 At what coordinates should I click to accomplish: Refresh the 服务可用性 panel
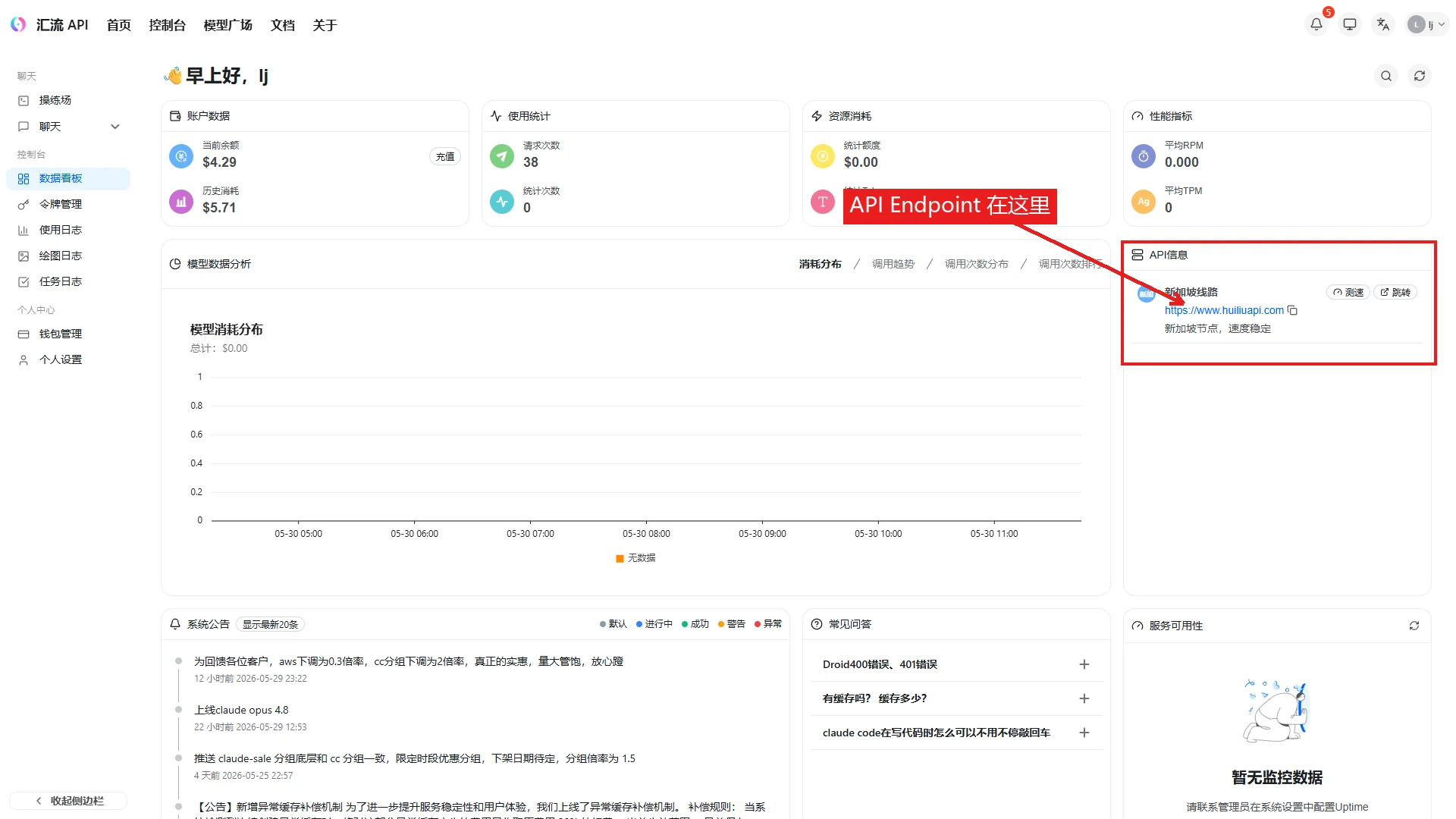coord(1414,626)
